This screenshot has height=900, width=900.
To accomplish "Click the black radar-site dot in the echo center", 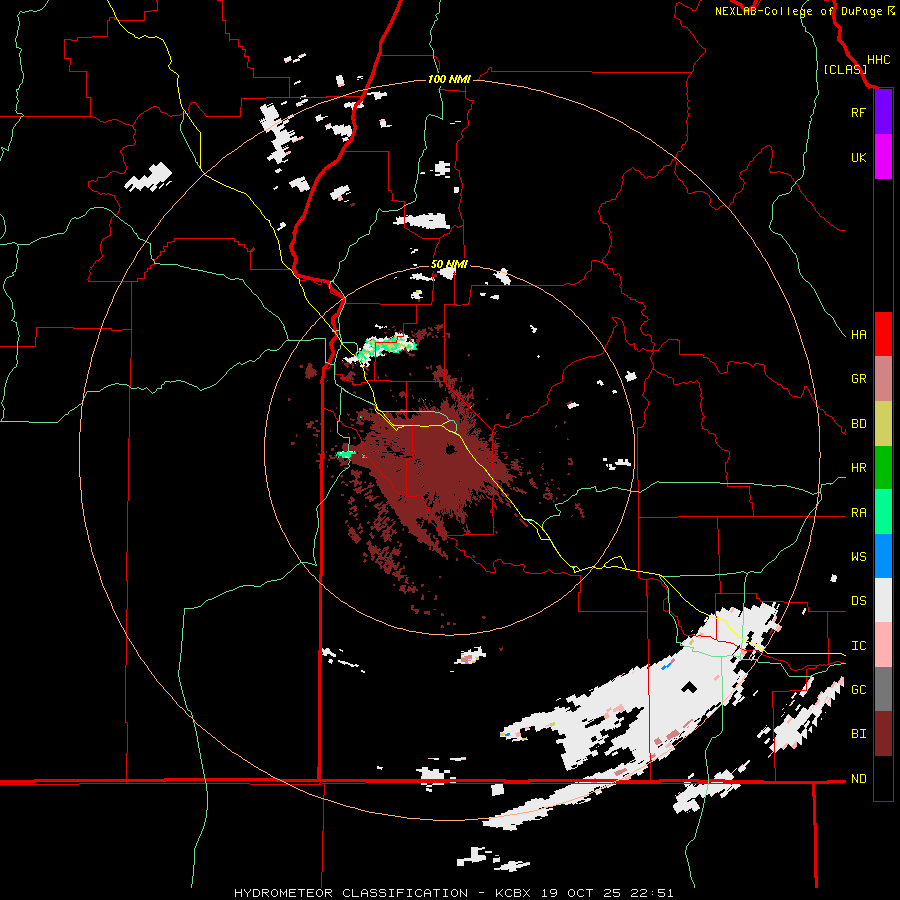I will coord(451,449).
